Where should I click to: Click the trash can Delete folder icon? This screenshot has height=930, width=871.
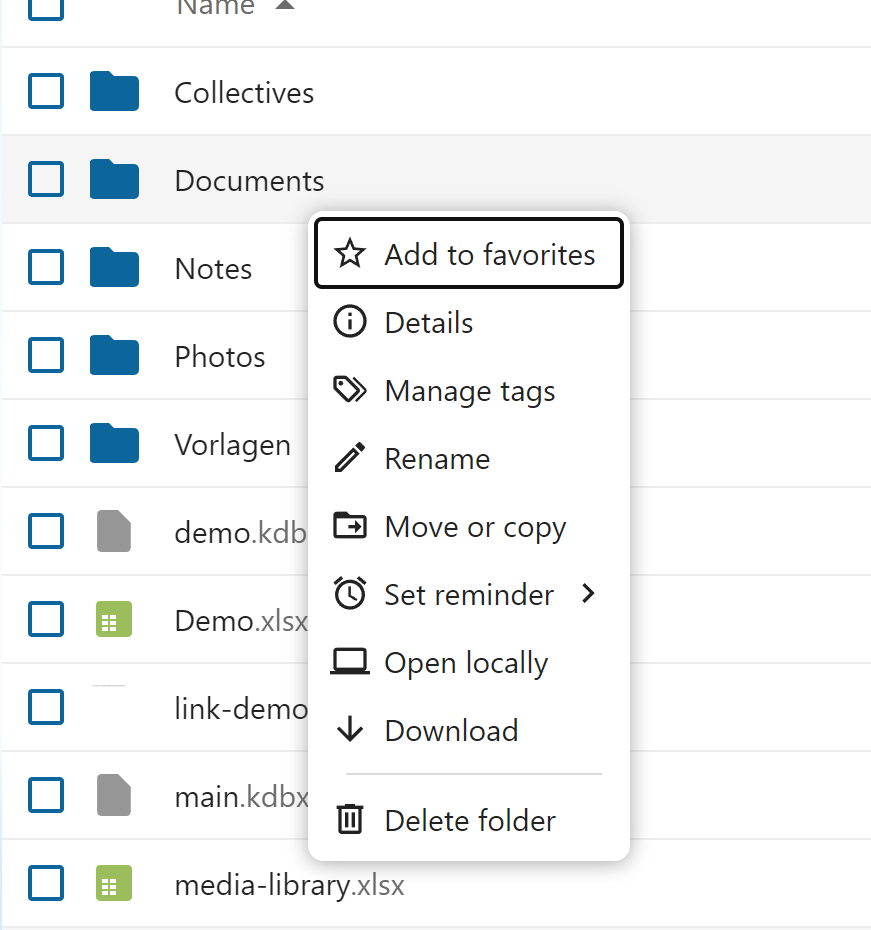tap(349, 820)
